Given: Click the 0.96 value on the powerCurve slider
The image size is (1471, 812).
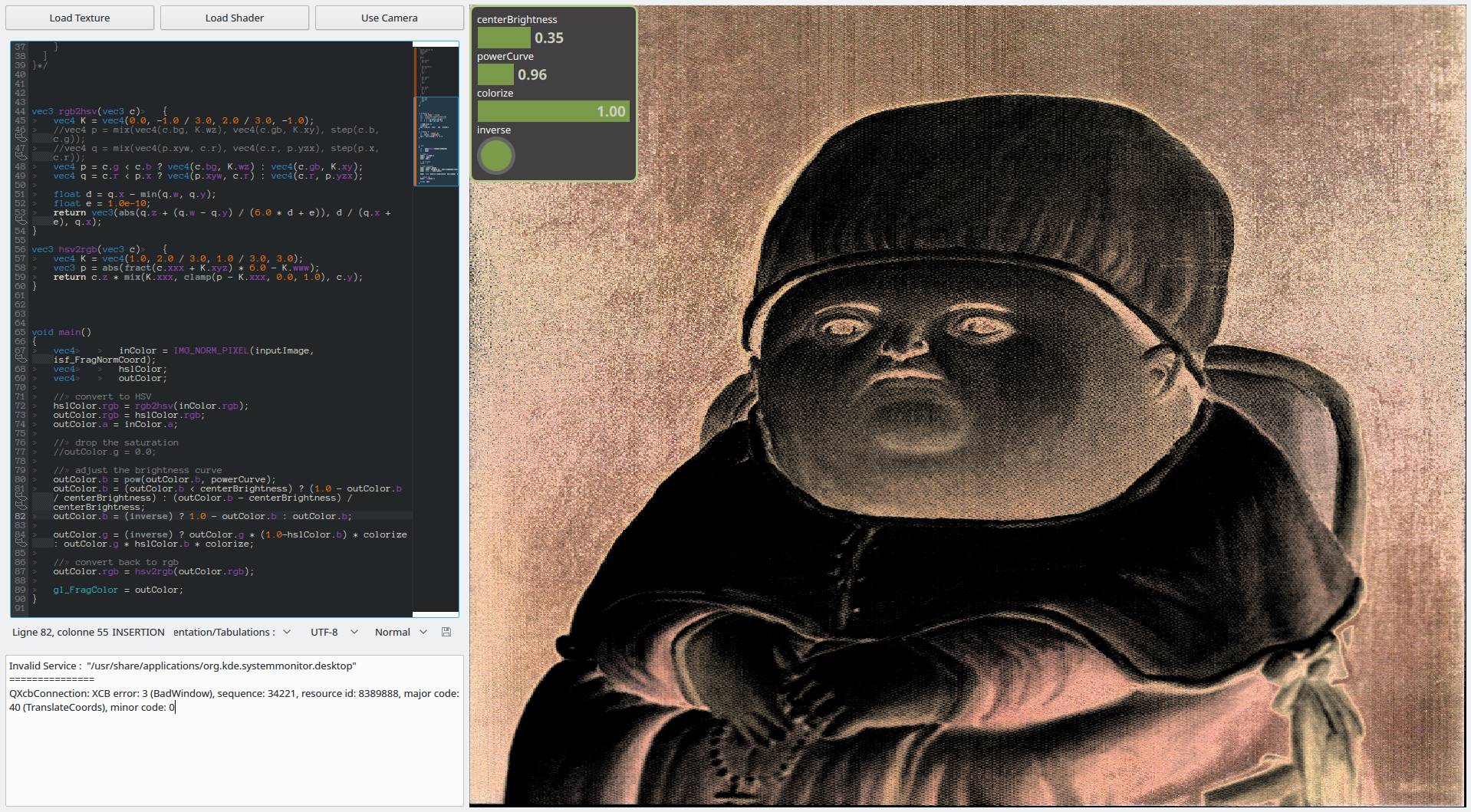Looking at the screenshot, I should coord(532,74).
